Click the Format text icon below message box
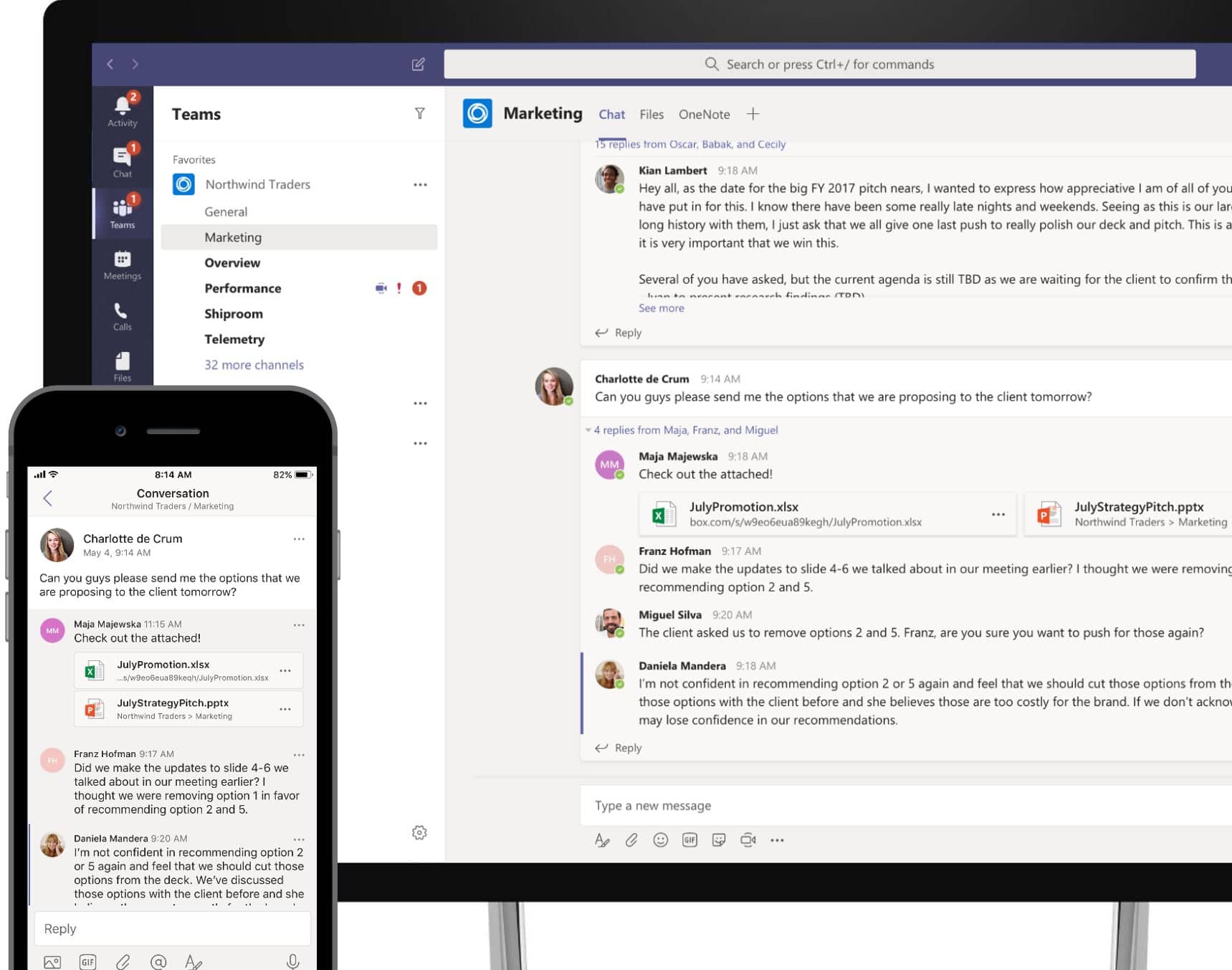This screenshot has height=970, width=1232. click(x=602, y=840)
